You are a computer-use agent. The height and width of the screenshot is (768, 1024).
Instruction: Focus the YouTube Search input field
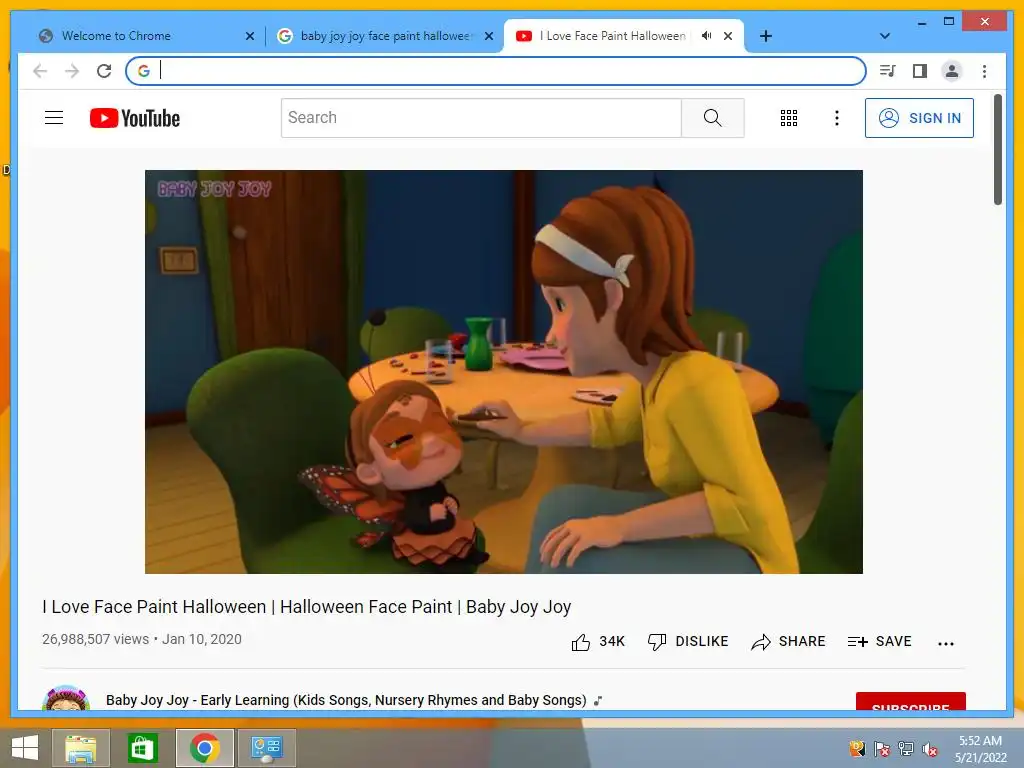coord(481,118)
